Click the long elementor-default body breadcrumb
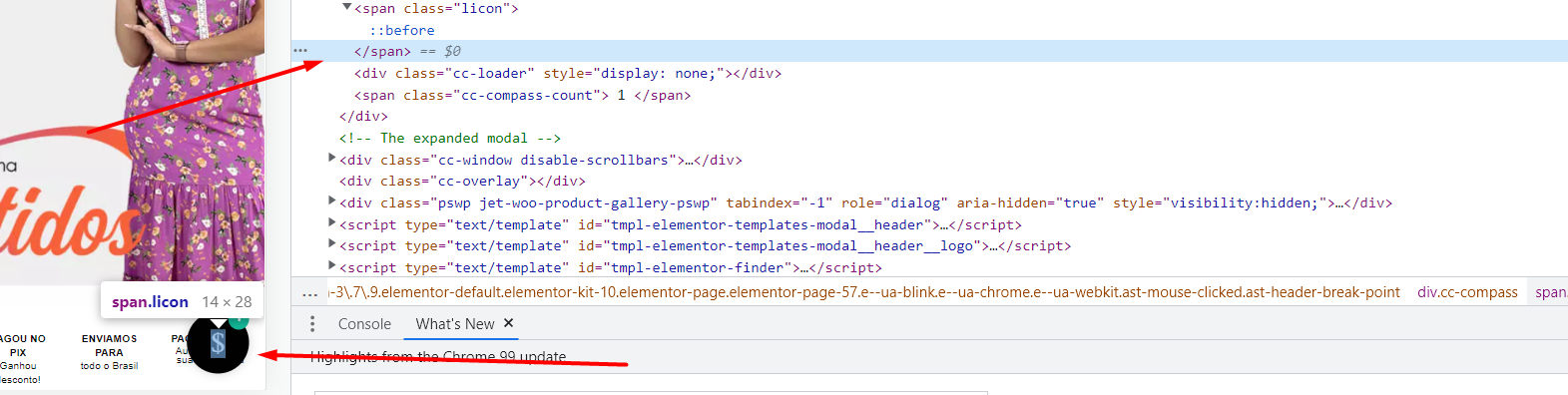This screenshot has width=1568, height=395. (864, 292)
